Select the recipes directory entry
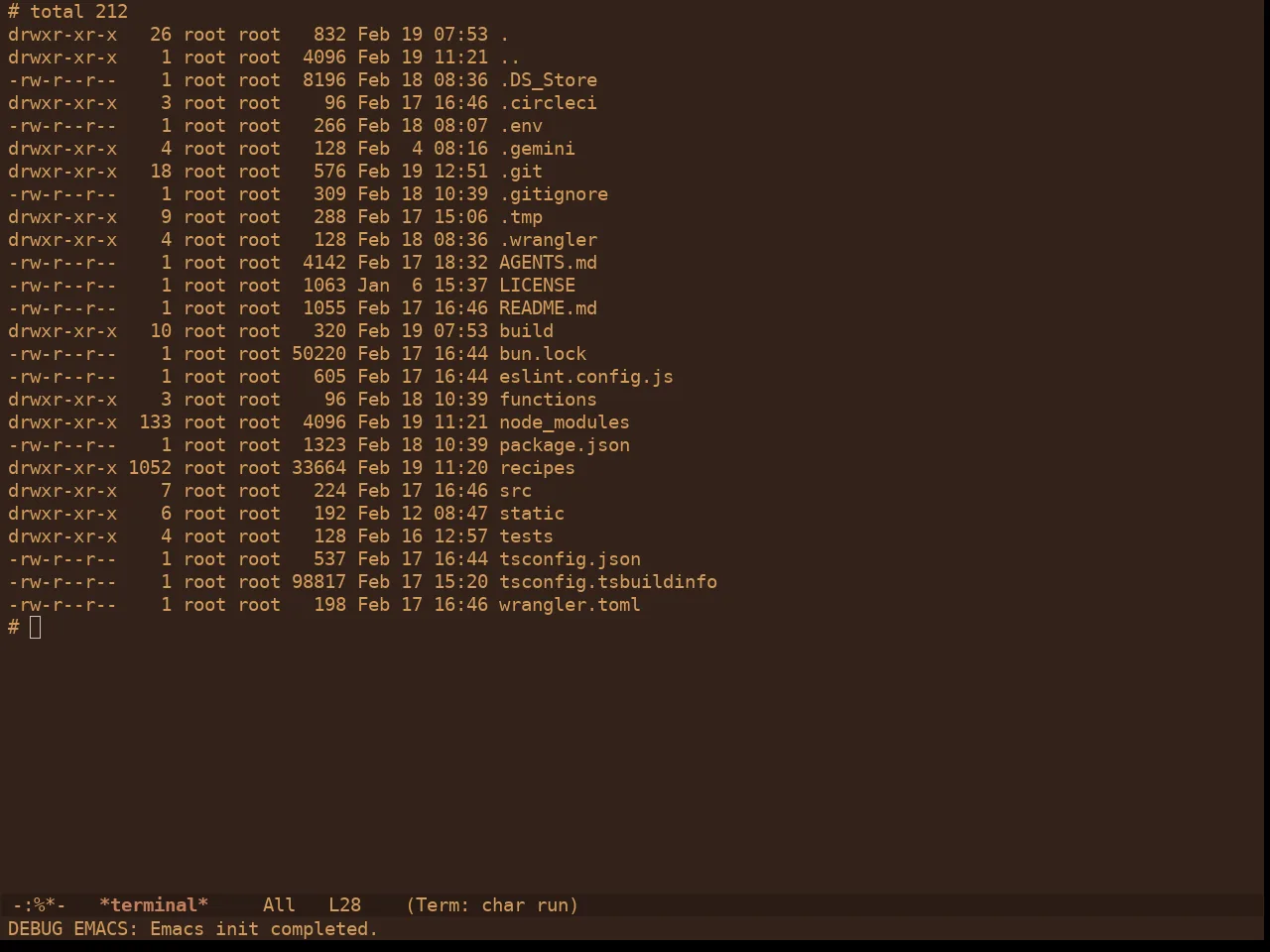This screenshot has height=952, width=1270. click(x=537, y=468)
